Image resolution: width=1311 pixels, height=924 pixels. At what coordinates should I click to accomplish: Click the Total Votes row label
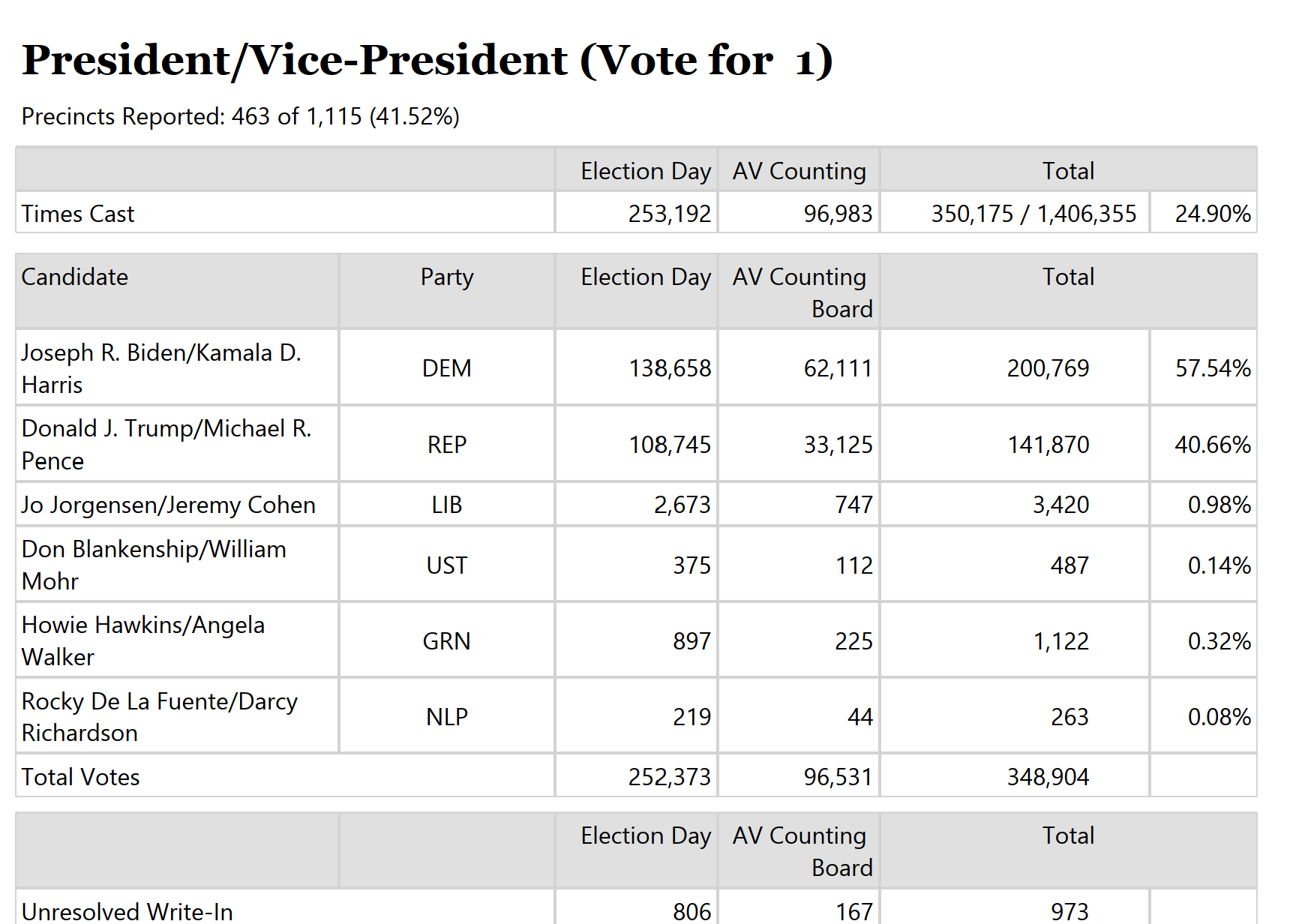(81, 777)
